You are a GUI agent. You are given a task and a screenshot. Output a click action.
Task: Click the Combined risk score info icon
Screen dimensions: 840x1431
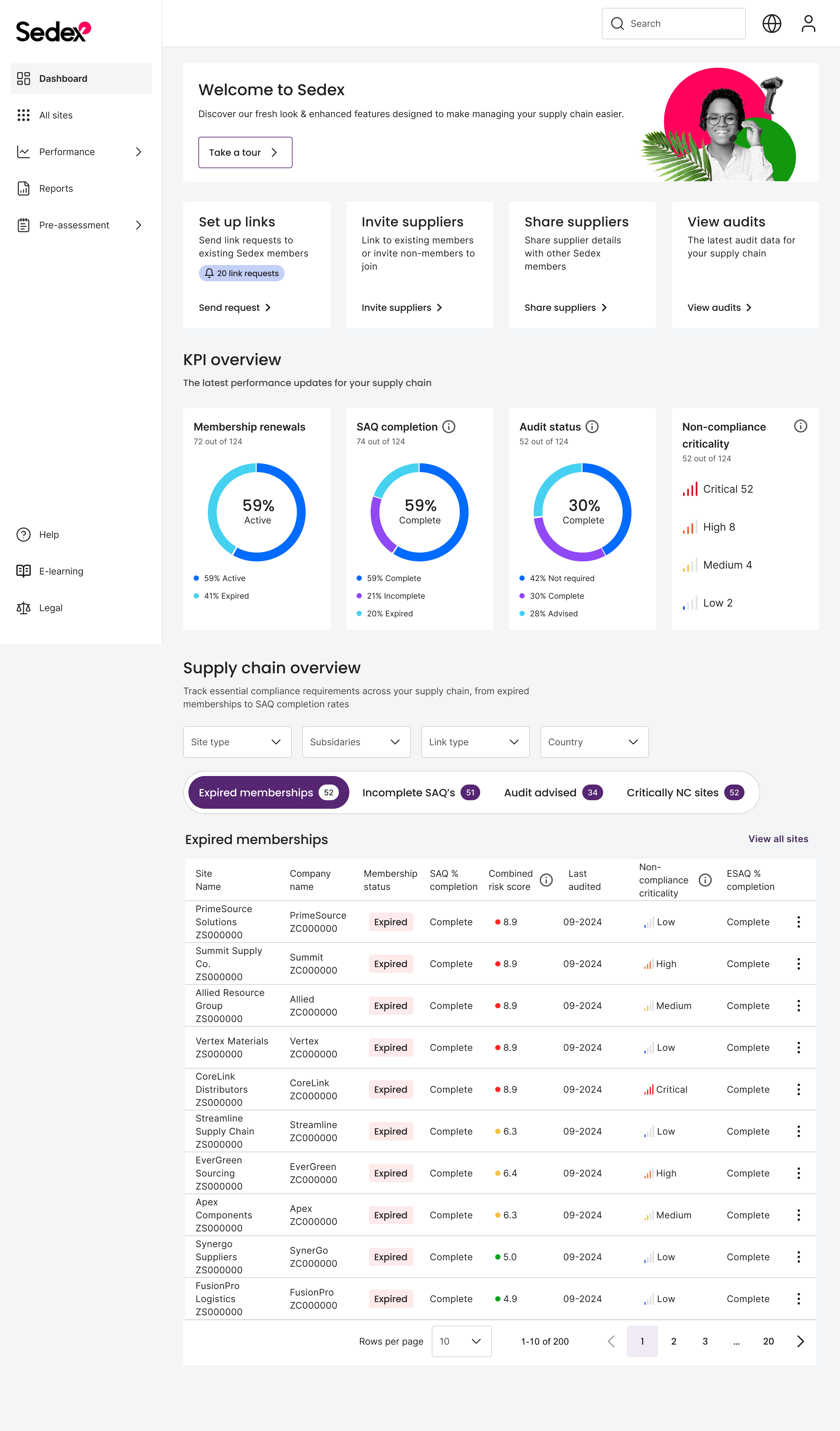(x=546, y=880)
